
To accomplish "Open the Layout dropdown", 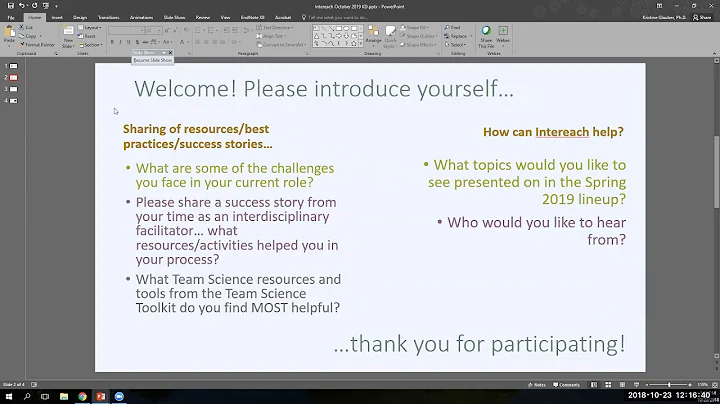I will pos(90,28).
